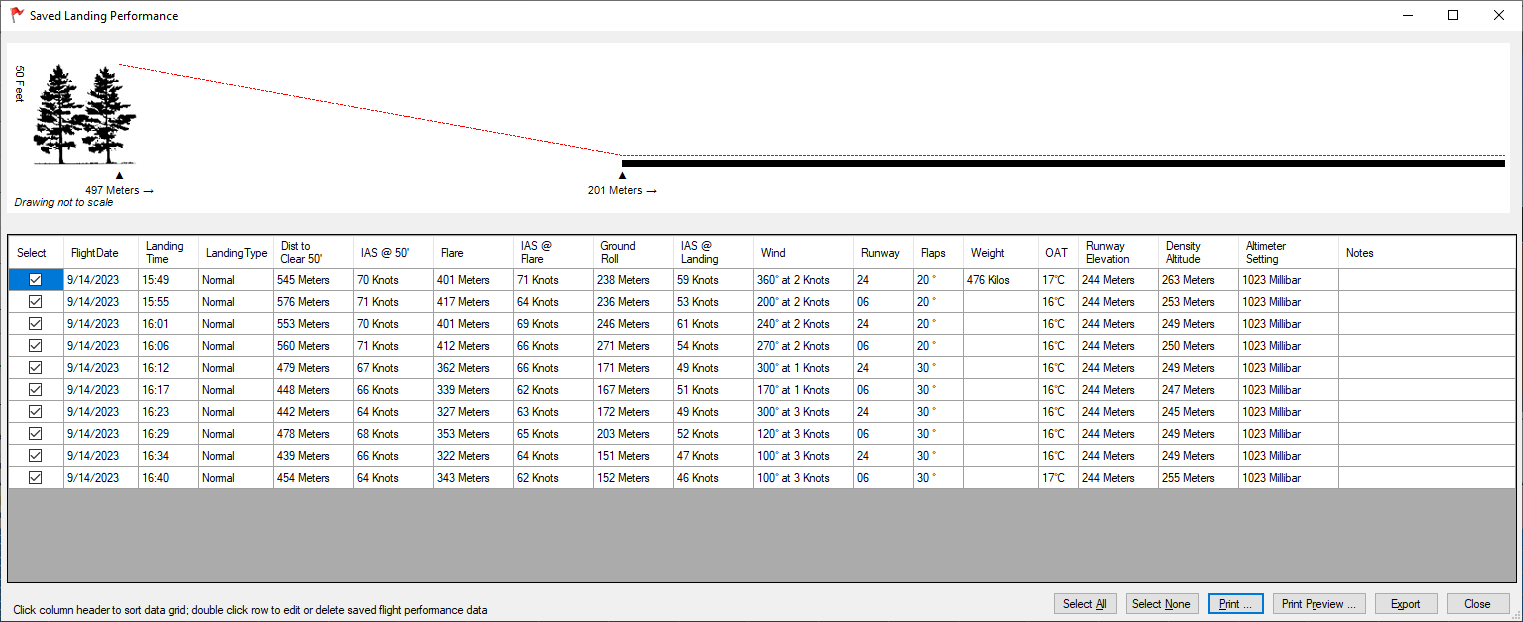Click the Close button at the bottom right
This screenshot has height=622, width=1523.
pos(1477,603)
